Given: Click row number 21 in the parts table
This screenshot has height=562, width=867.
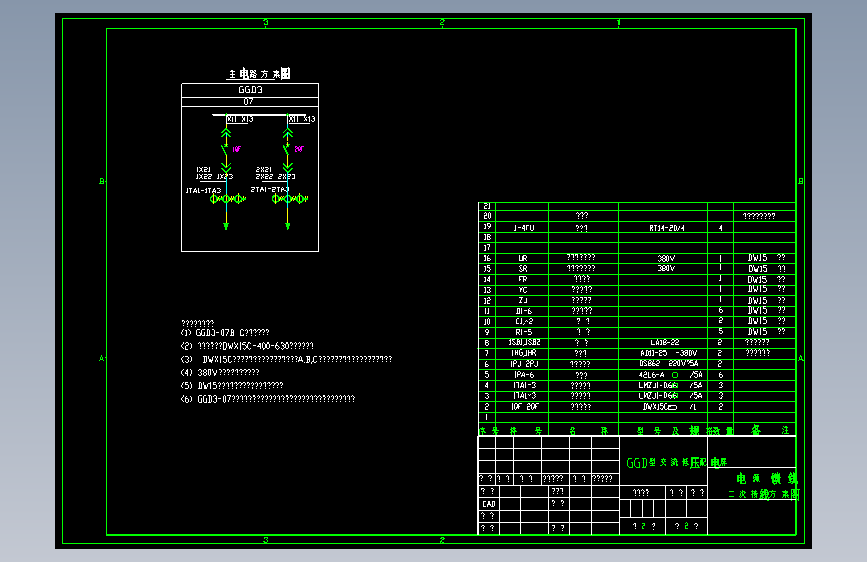Looking at the screenshot, I should coord(487,206).
